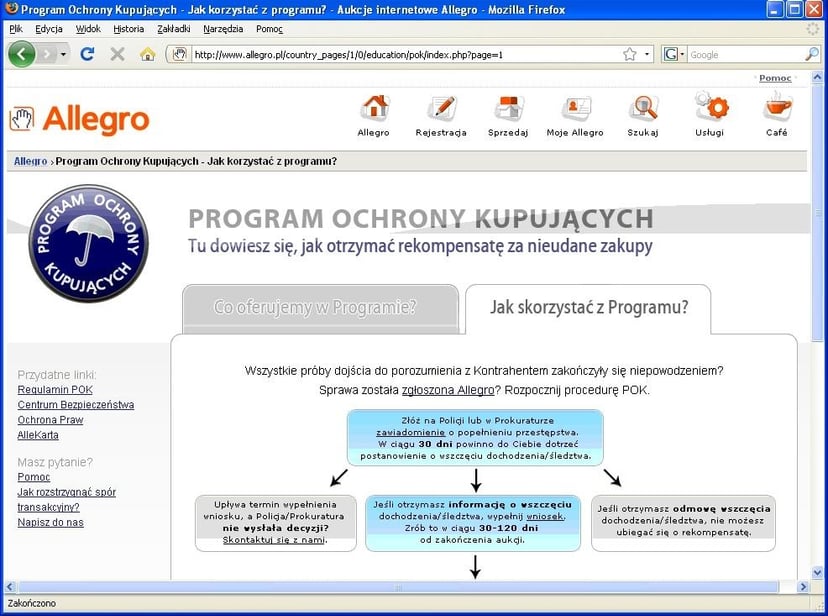Click the Allegro house icon in the site navigation
Viewport: 828px width, 616px height.
pyautogui.click(x=374, y=108)
